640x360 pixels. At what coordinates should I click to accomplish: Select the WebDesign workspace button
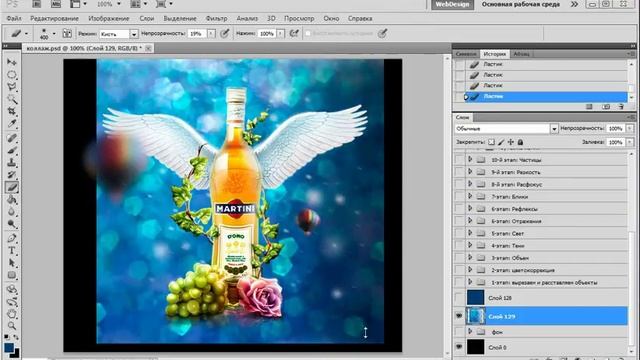pos(453,4)
